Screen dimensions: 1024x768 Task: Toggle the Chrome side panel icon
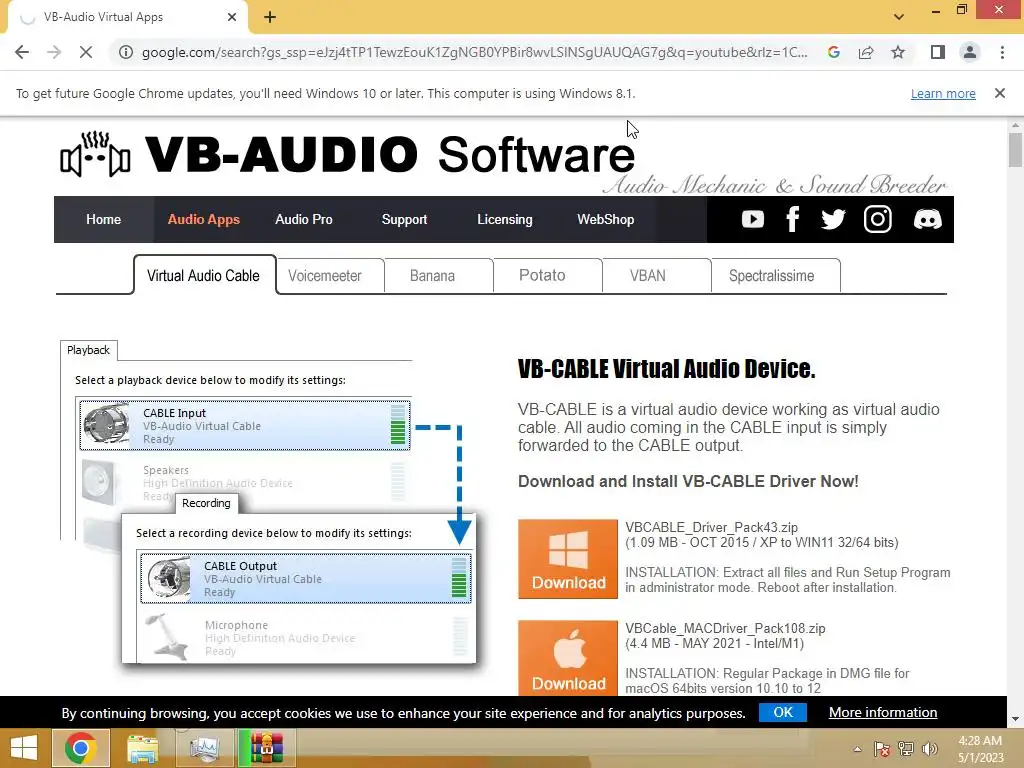point(938,52)
